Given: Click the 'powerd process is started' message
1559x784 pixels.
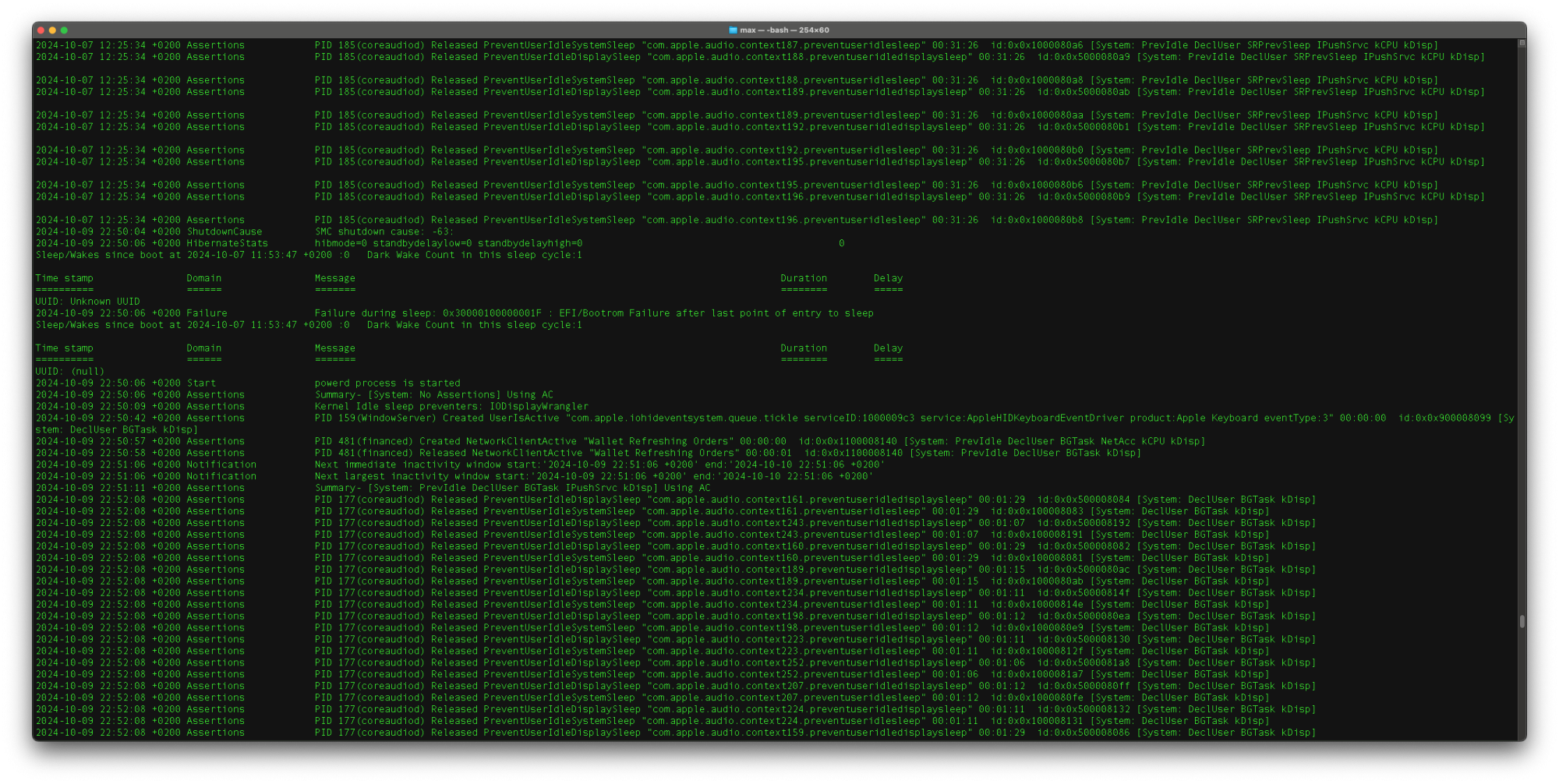Looking at the screenshot, I should tap(387, 383).
